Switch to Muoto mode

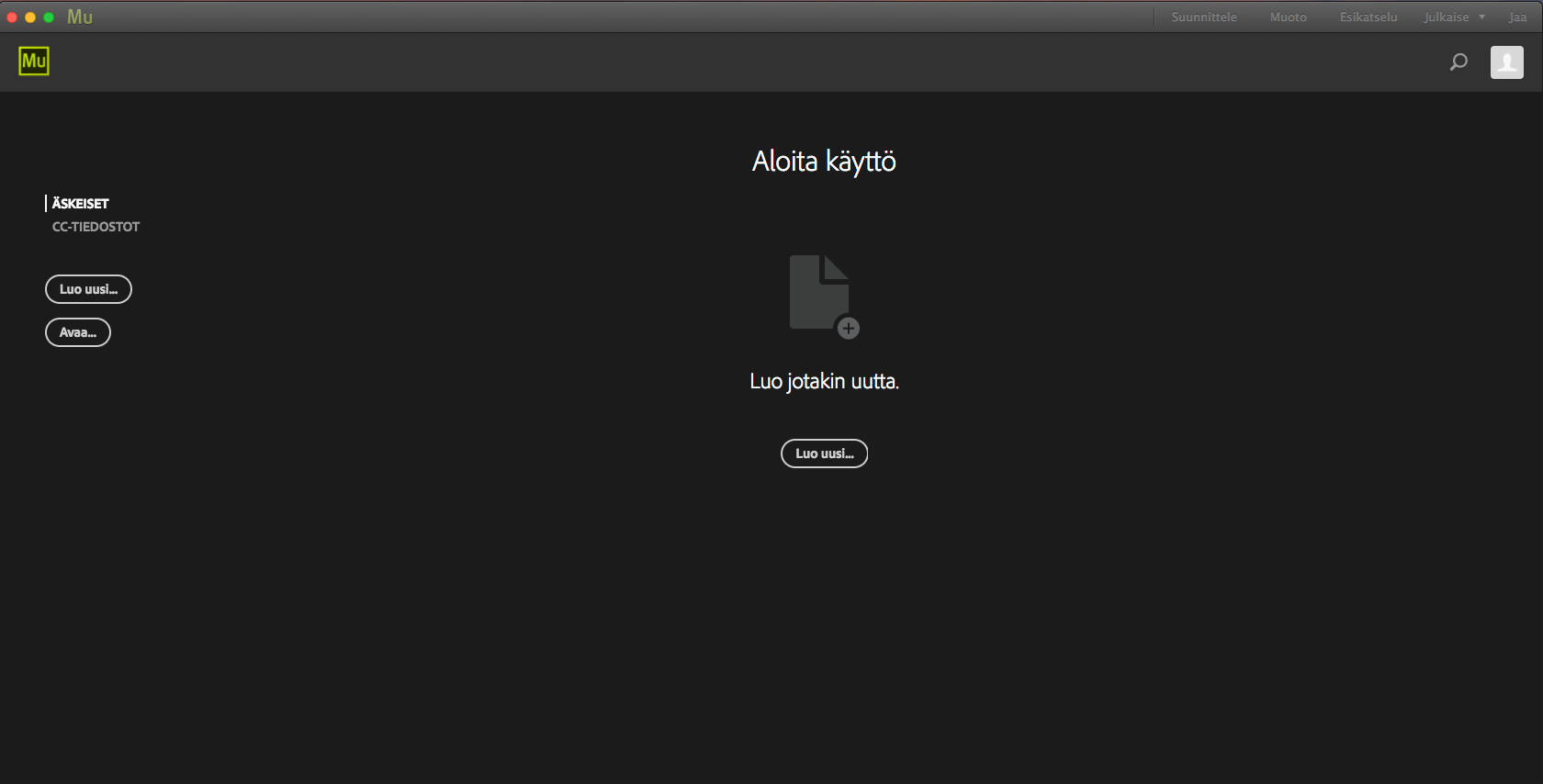click(1289, 17)
